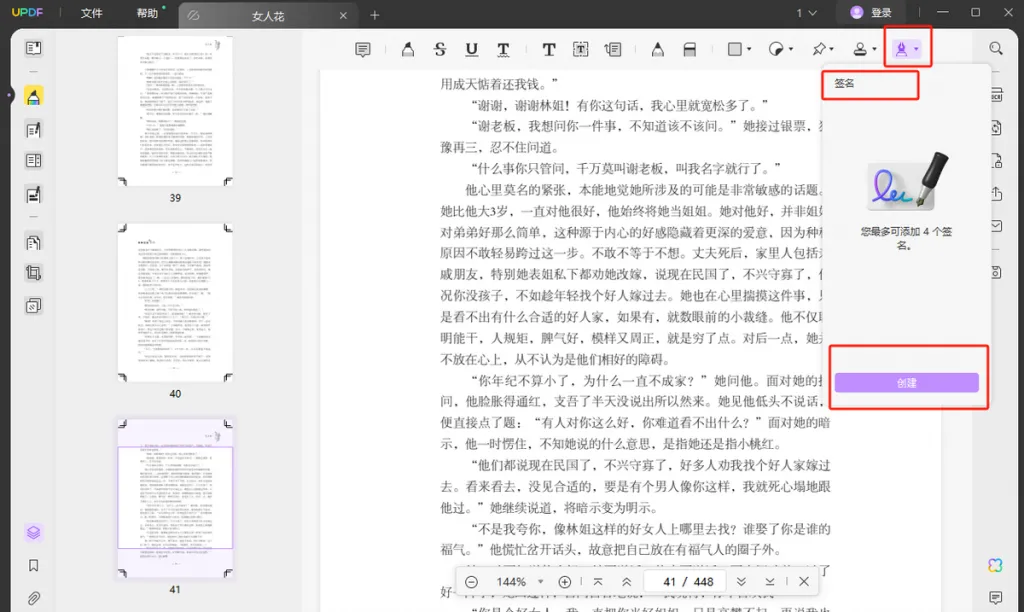1024x612 pixels.
Task: Open the Share file tool
Action: click(996, 193)
